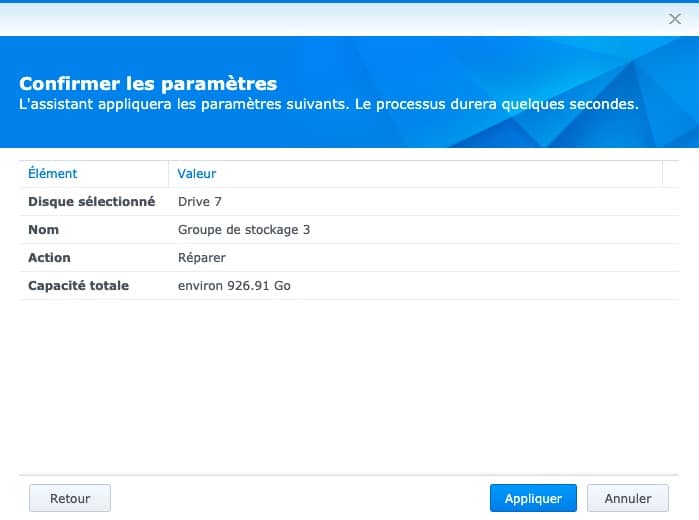Screen dimensions: 699x520
Task: Close the wizard dialog with the X
Action: [x=674, y=19]
